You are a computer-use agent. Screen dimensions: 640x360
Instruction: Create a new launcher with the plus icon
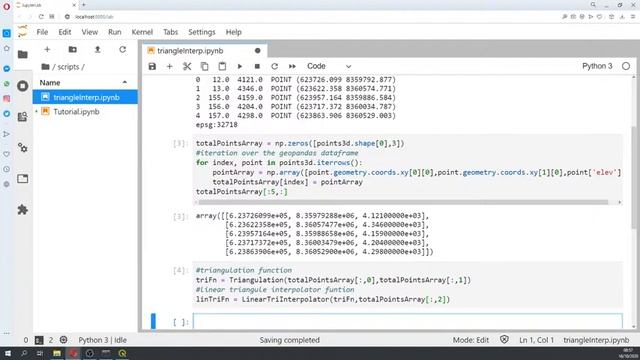click(47, 49)
